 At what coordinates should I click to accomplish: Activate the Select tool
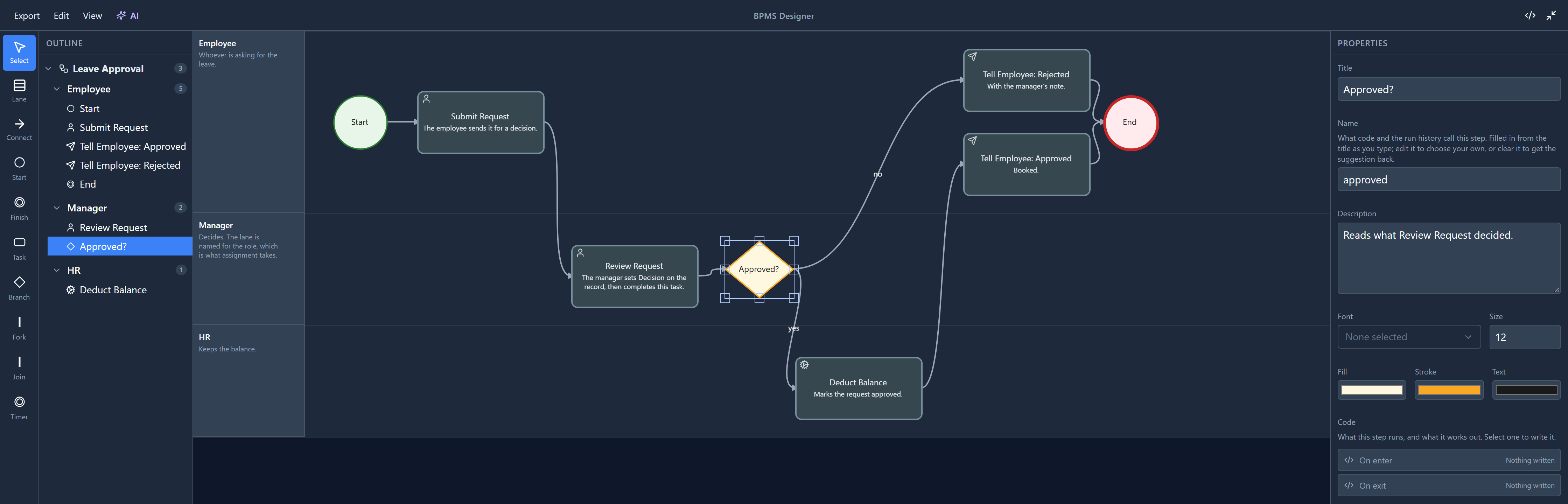pos(19,52)
